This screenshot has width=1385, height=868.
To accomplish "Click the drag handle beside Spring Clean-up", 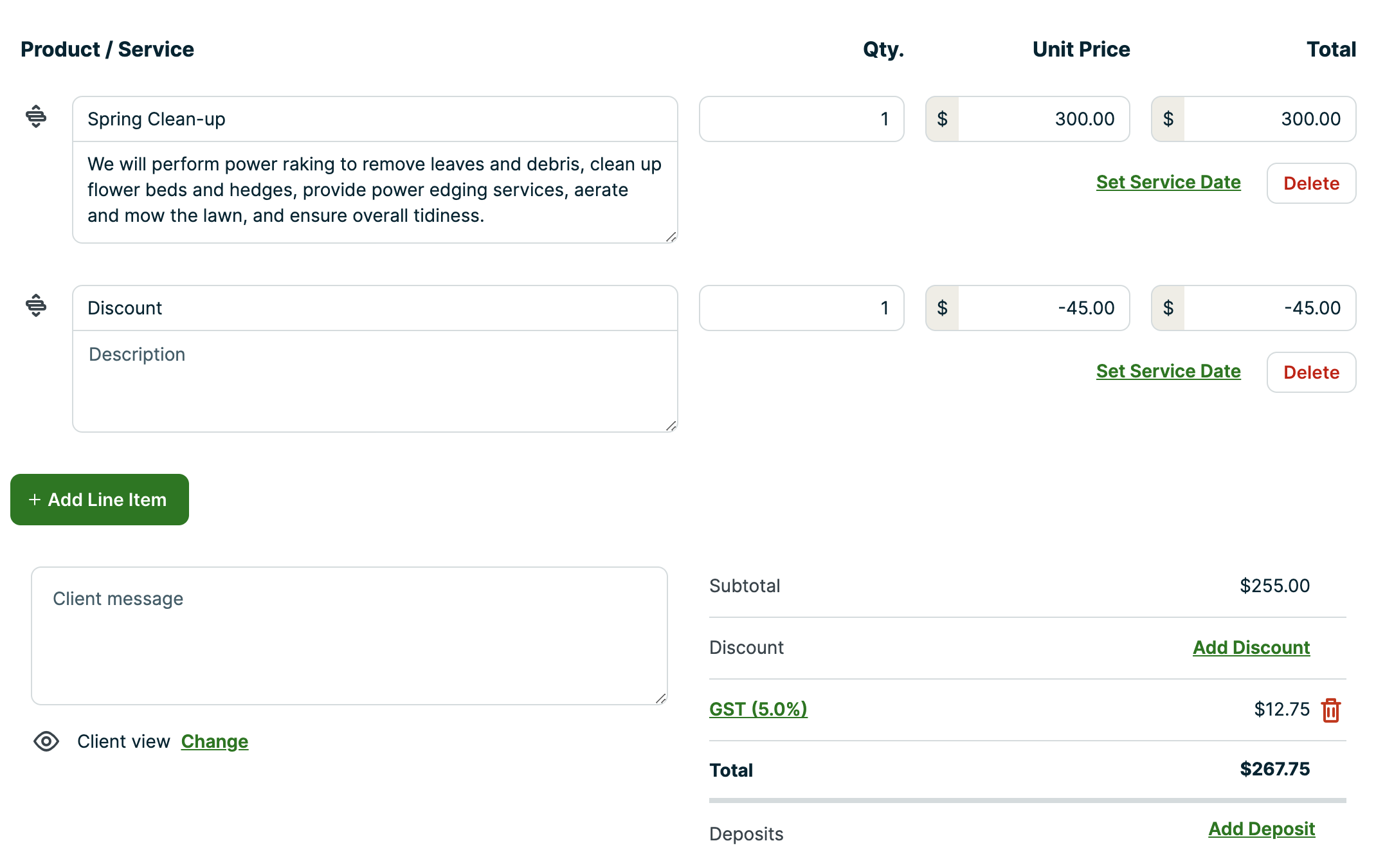I will click(x=37, y=118).
